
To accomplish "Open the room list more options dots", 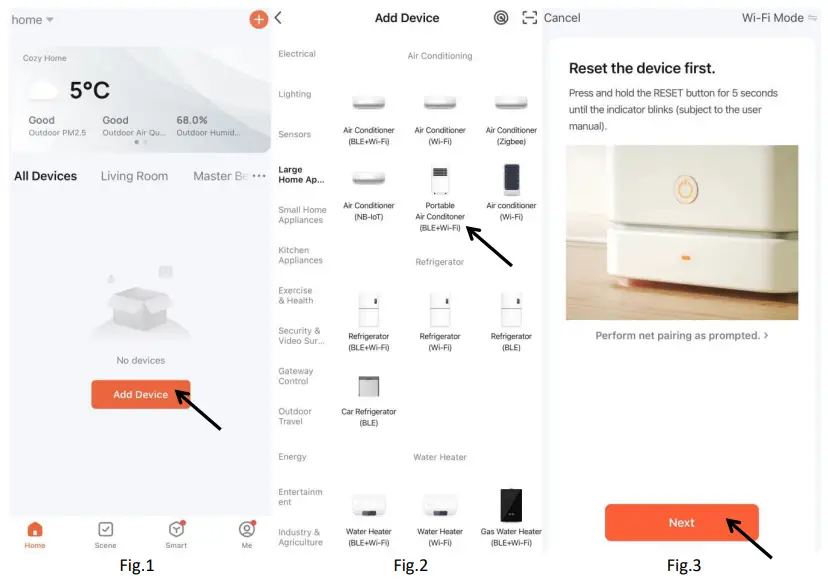I will pos(259,176).
